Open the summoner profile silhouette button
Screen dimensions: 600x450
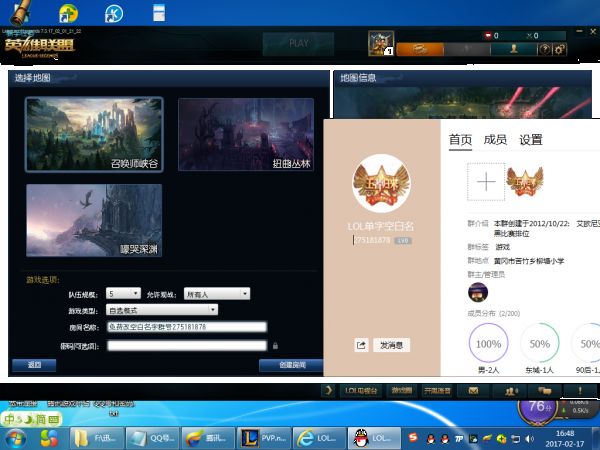point(514,49)
